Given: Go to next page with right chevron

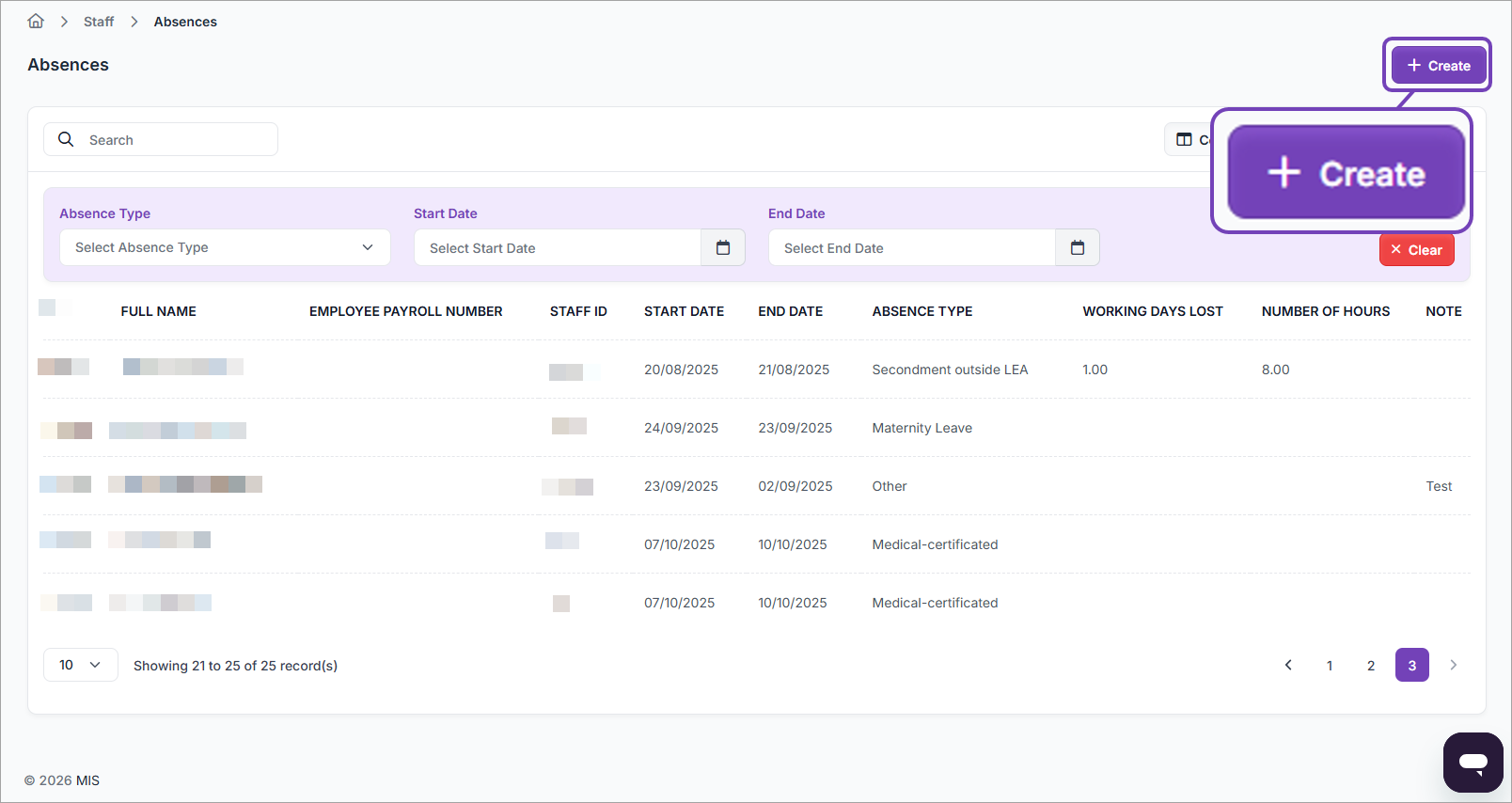Looking at the screenshot, I should (x=1453, y=665).
